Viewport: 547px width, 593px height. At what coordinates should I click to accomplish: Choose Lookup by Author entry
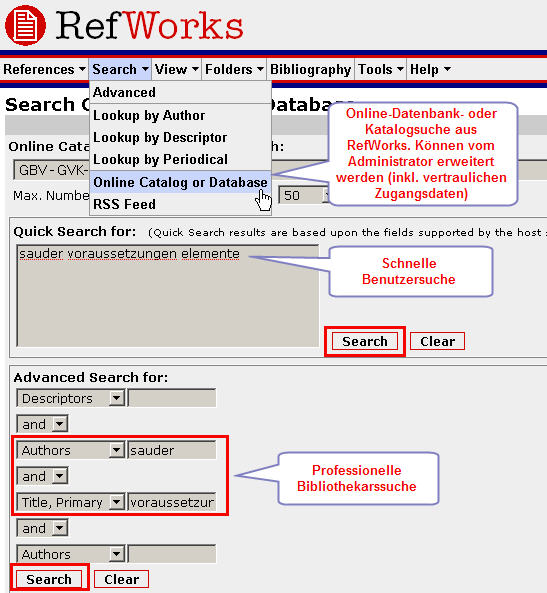pos(180,115)
